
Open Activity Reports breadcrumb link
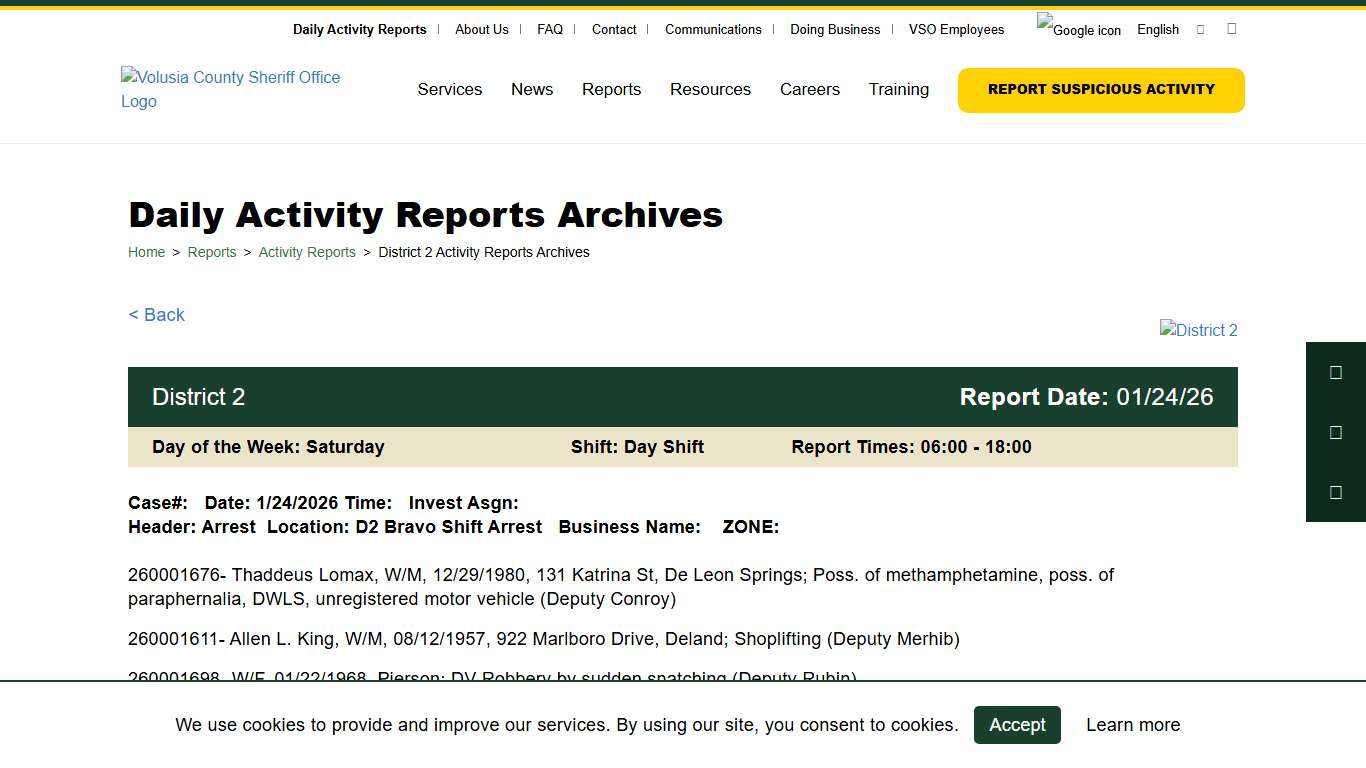307,252
